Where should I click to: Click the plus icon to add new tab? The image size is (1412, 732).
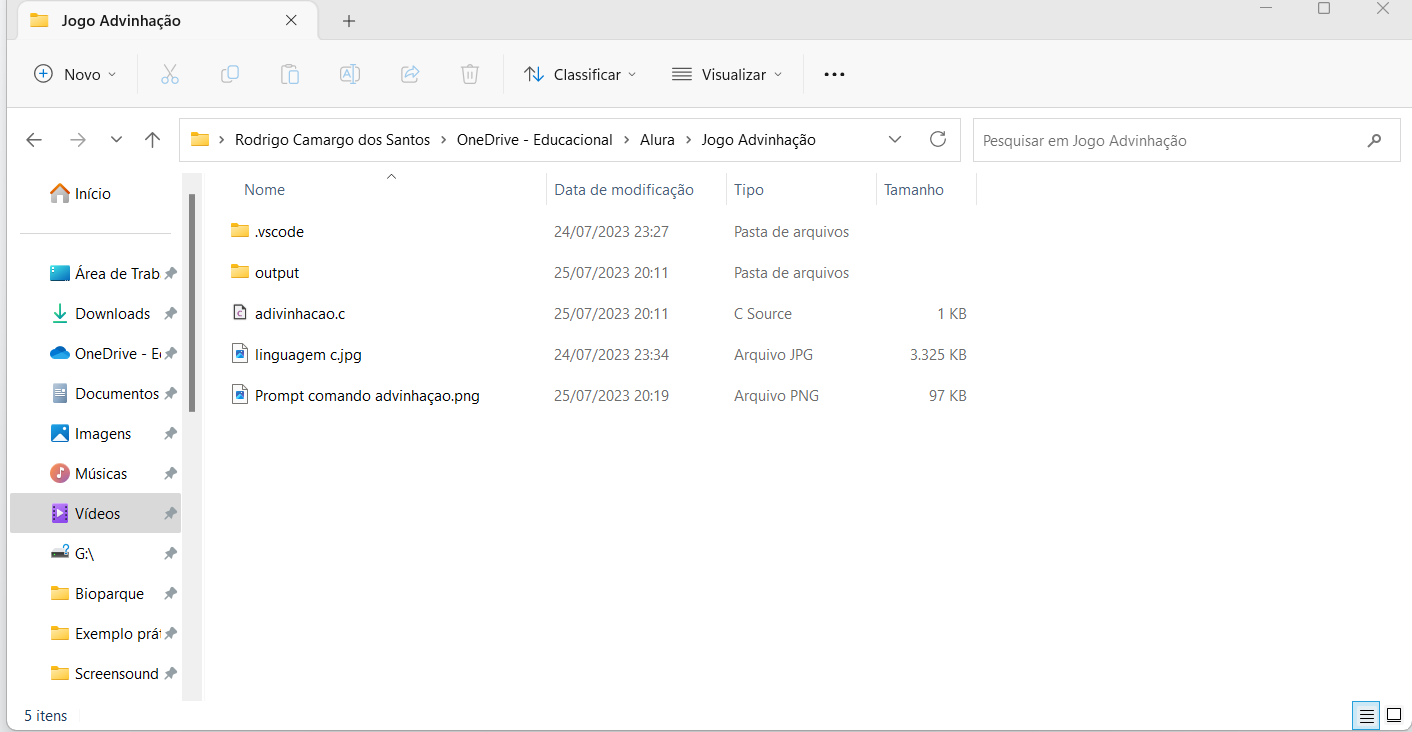coord(349,21)
